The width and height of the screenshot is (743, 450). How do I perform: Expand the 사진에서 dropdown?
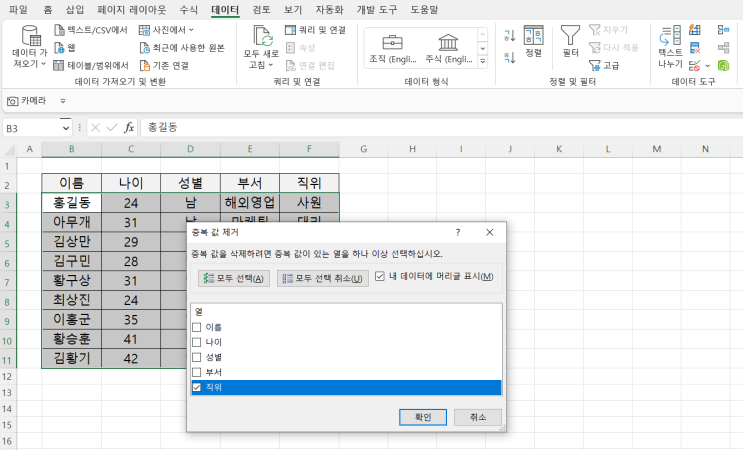pos(191,30)
